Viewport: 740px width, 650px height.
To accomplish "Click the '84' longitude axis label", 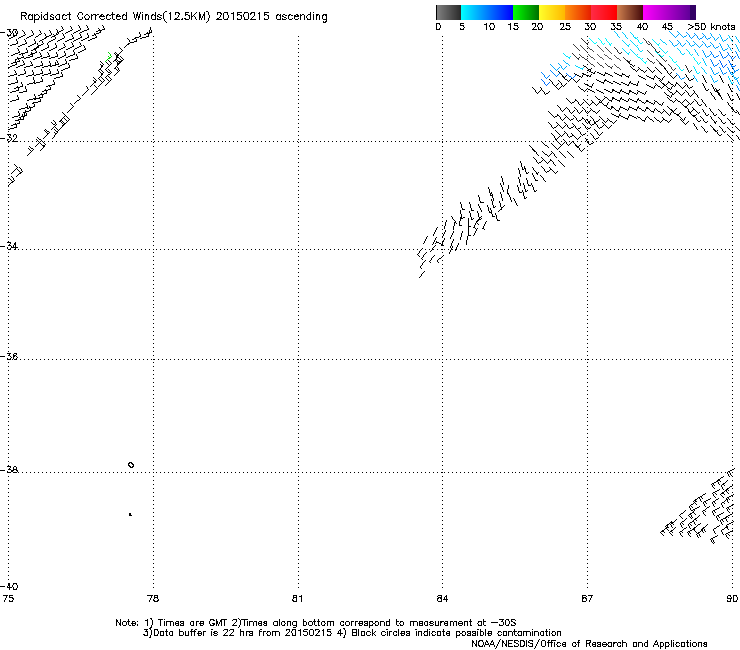I will click(x=442, y=599).
